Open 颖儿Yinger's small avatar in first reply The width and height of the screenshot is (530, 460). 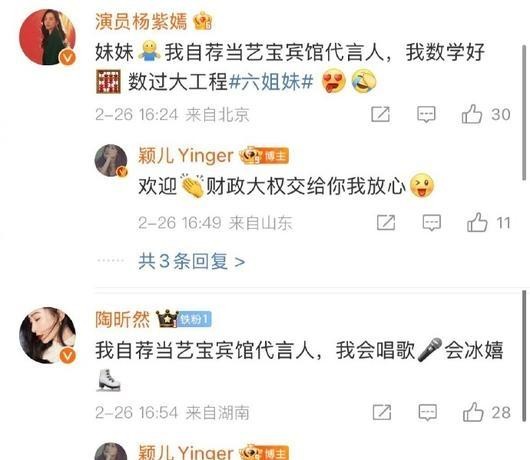coord(111,161)
